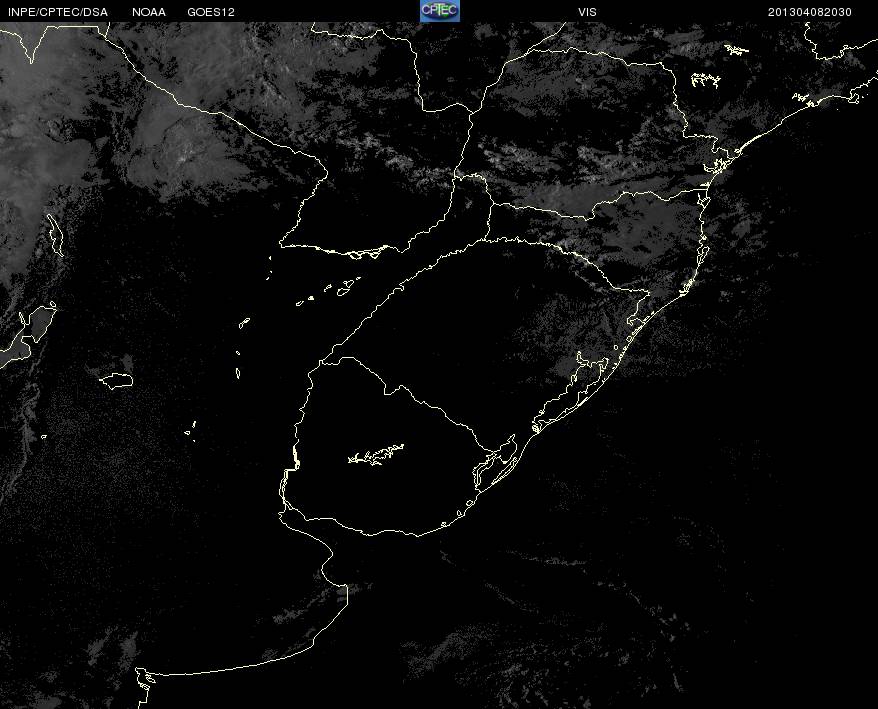
Task: Click the reservoir outline in central Uruguay
Action: [376, 454]
